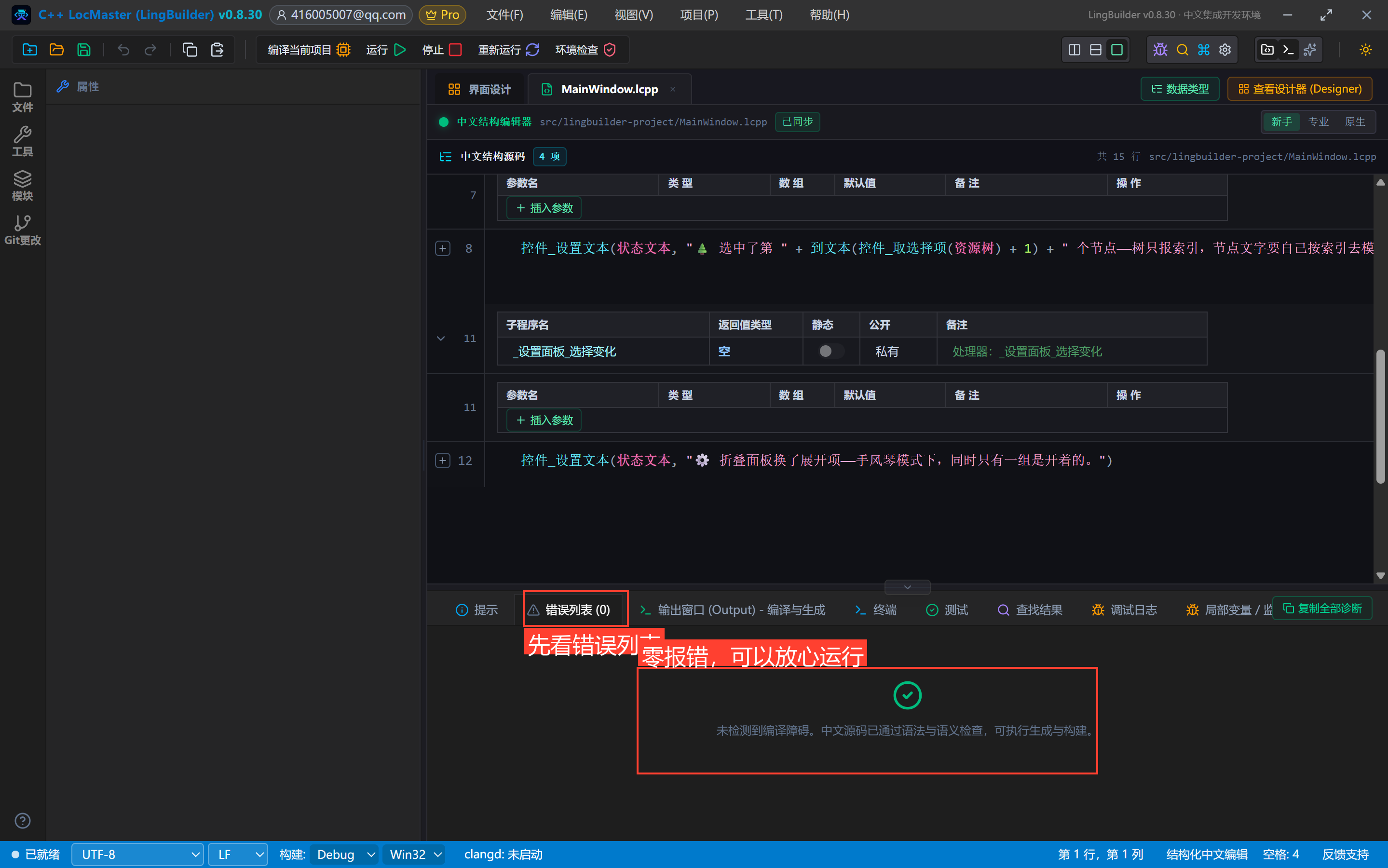Open the LF line ending dropdown
Screen dimensions: 1388x868
(238, 854)
